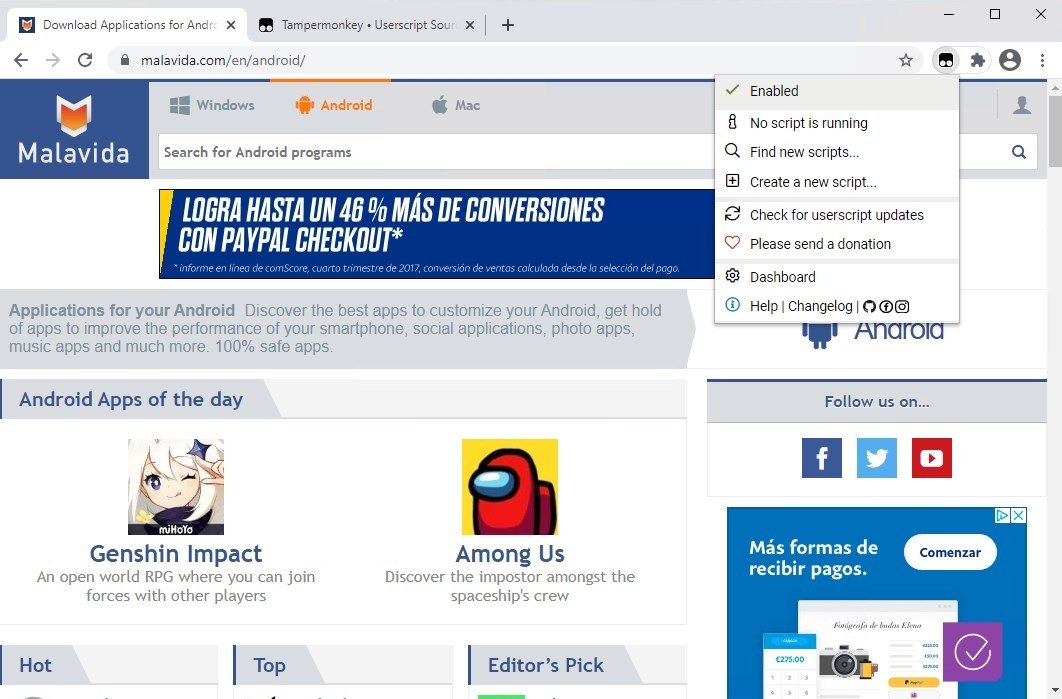Switch to the Windows platform tab

(212, 105)
